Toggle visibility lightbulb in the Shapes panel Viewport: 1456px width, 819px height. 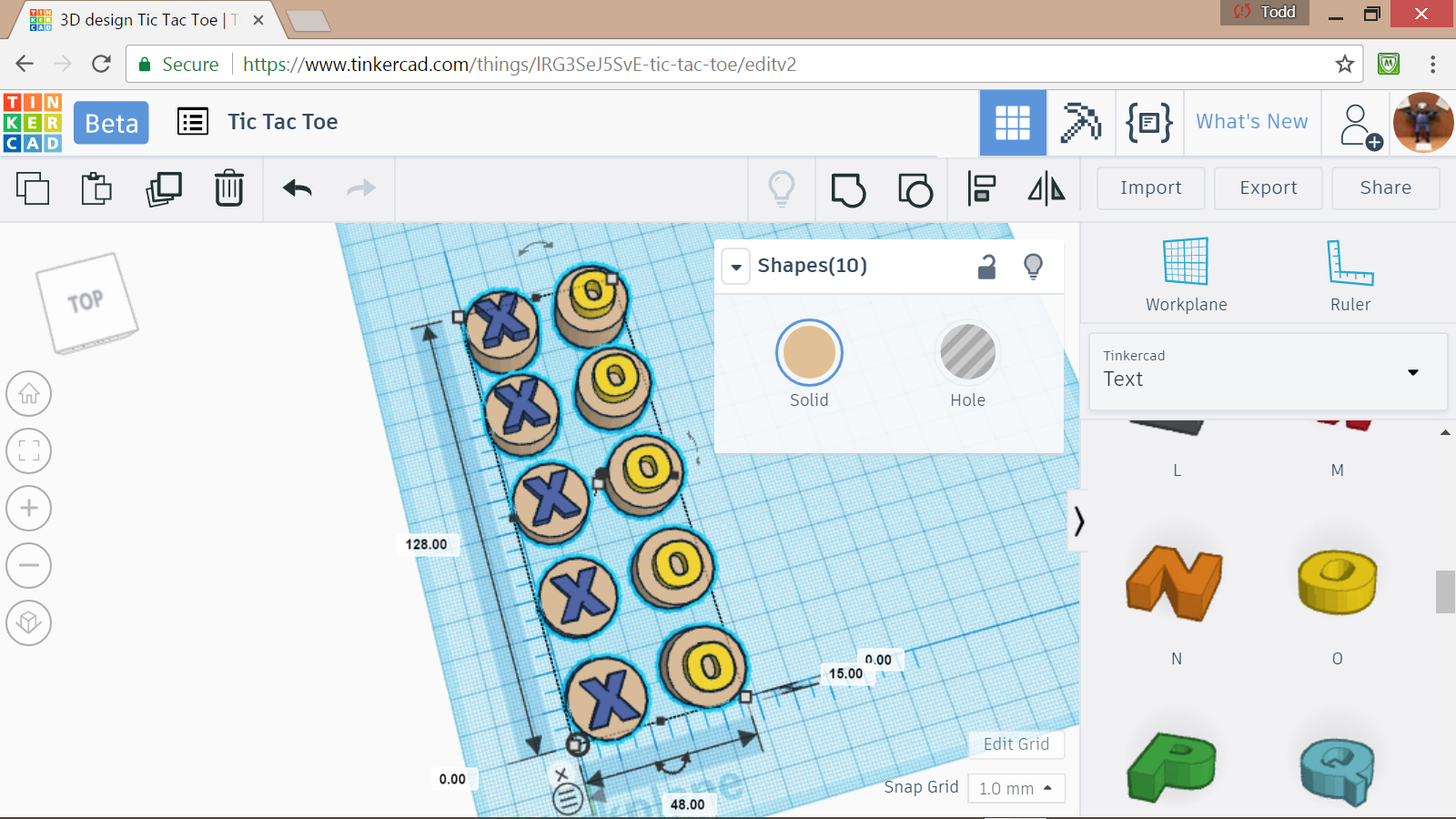pos(1033,266)
